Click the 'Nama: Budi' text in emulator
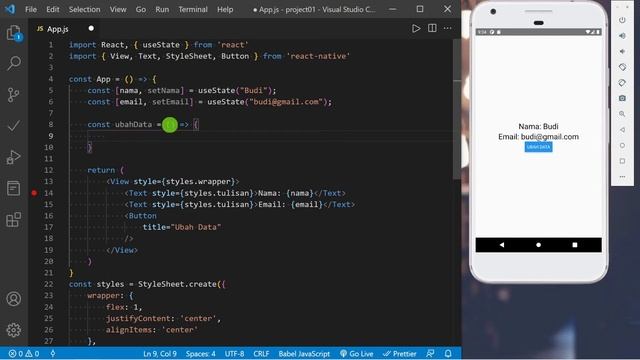This screenshot has width=640, height=360. [x=538, y=127]
